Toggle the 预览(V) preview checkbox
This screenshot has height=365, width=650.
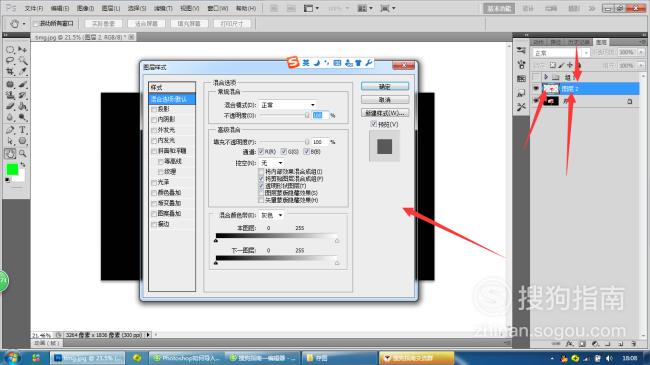tap(374, 124)
